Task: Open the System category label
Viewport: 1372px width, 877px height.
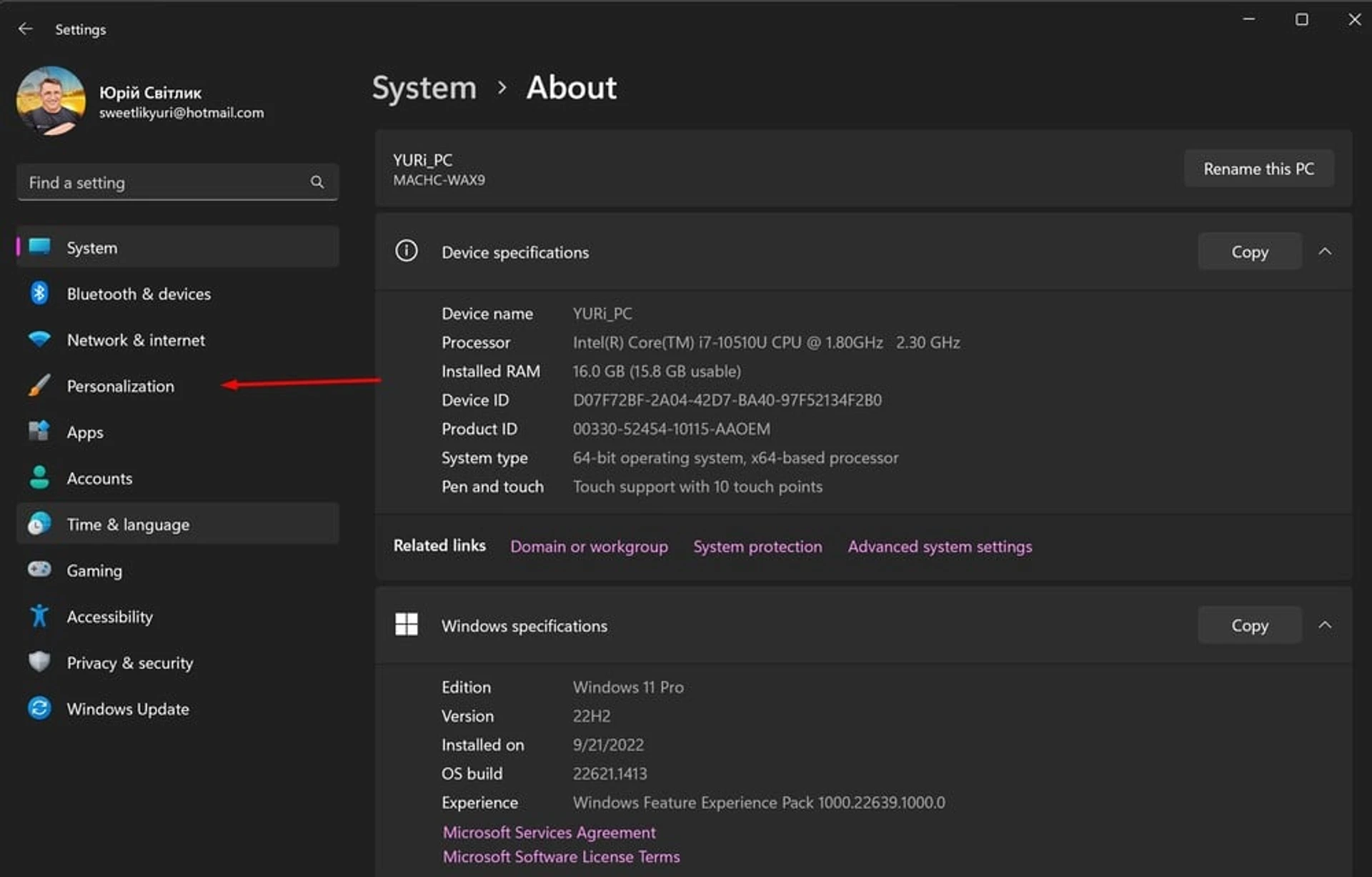Action: tap(92, 248)
